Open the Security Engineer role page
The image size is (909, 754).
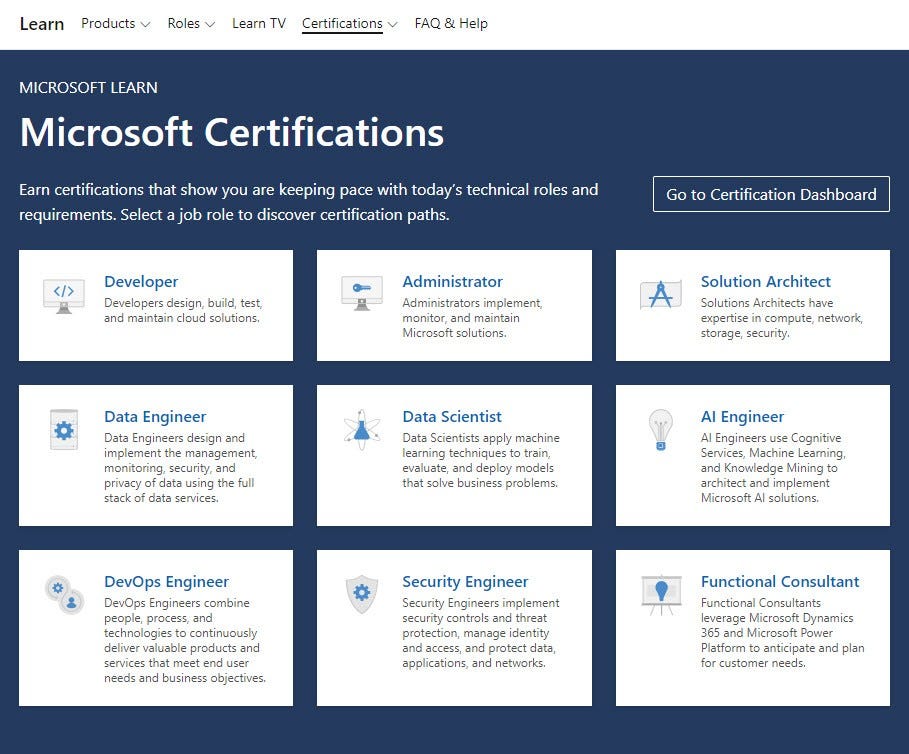pyautogui.click(x=464, y=581)
